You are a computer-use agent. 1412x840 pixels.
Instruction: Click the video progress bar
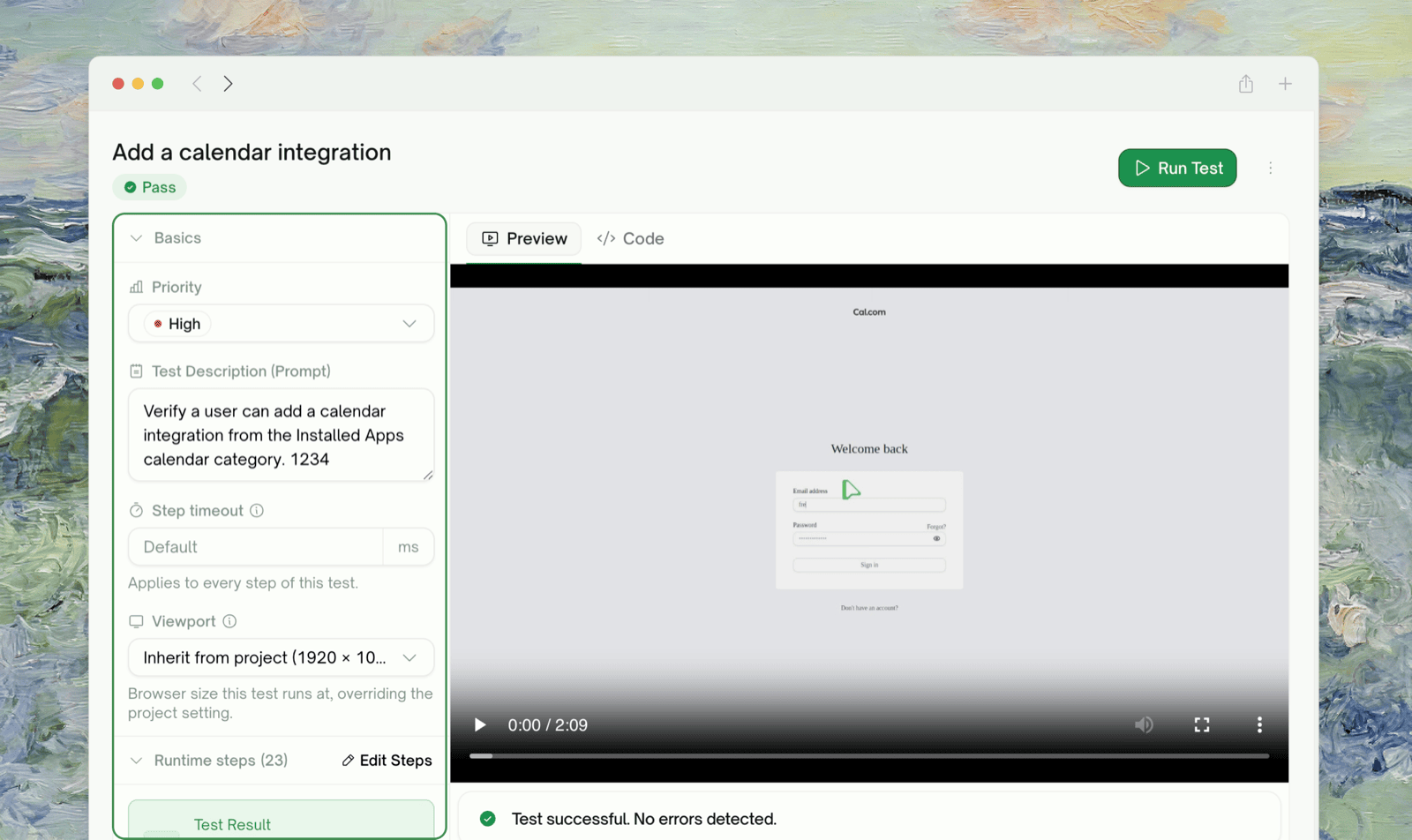coord(869,756)
